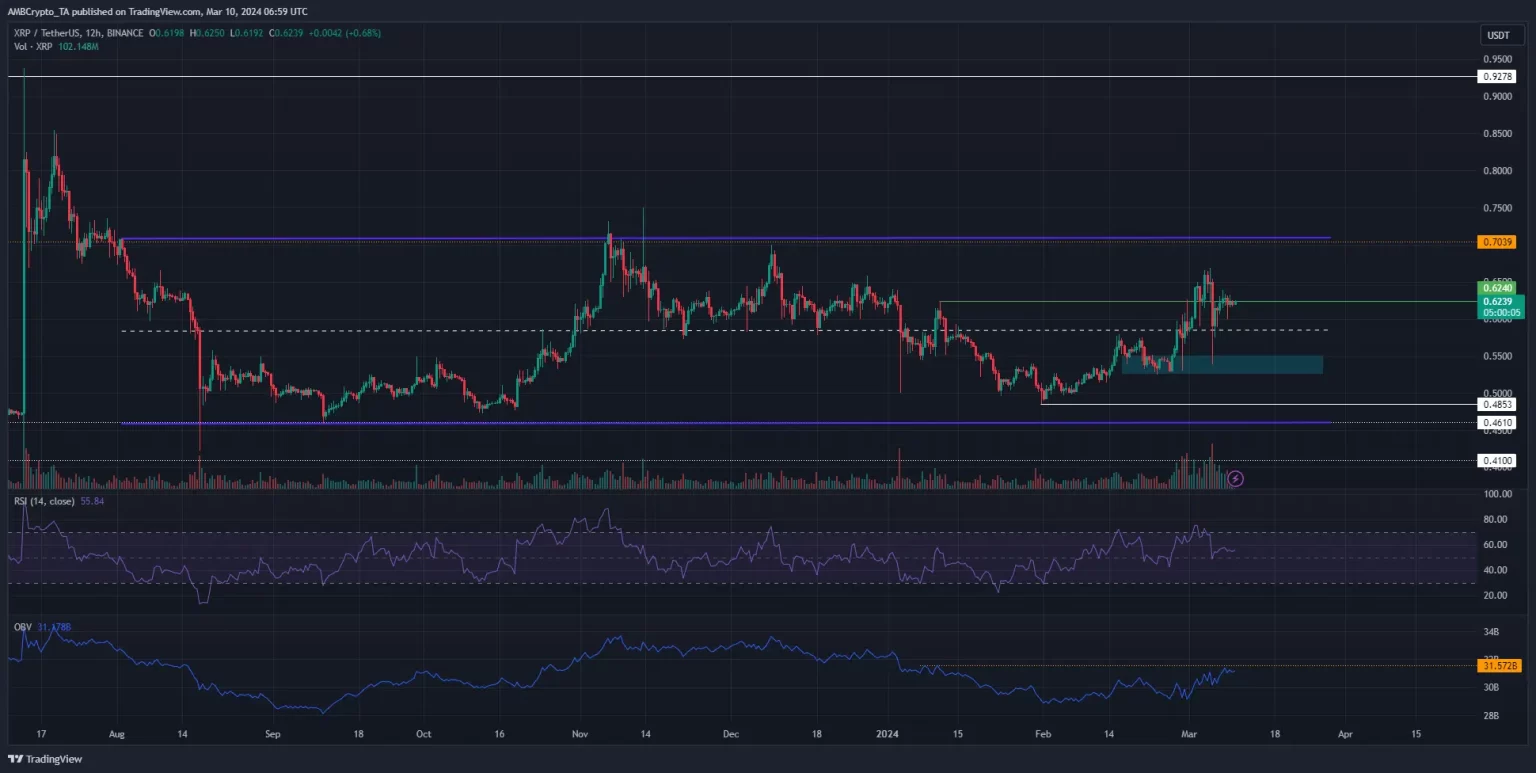Screen dimensions: 1536x773
Task: Select the teal demand zone rectangle
Action: point(1222,365)
